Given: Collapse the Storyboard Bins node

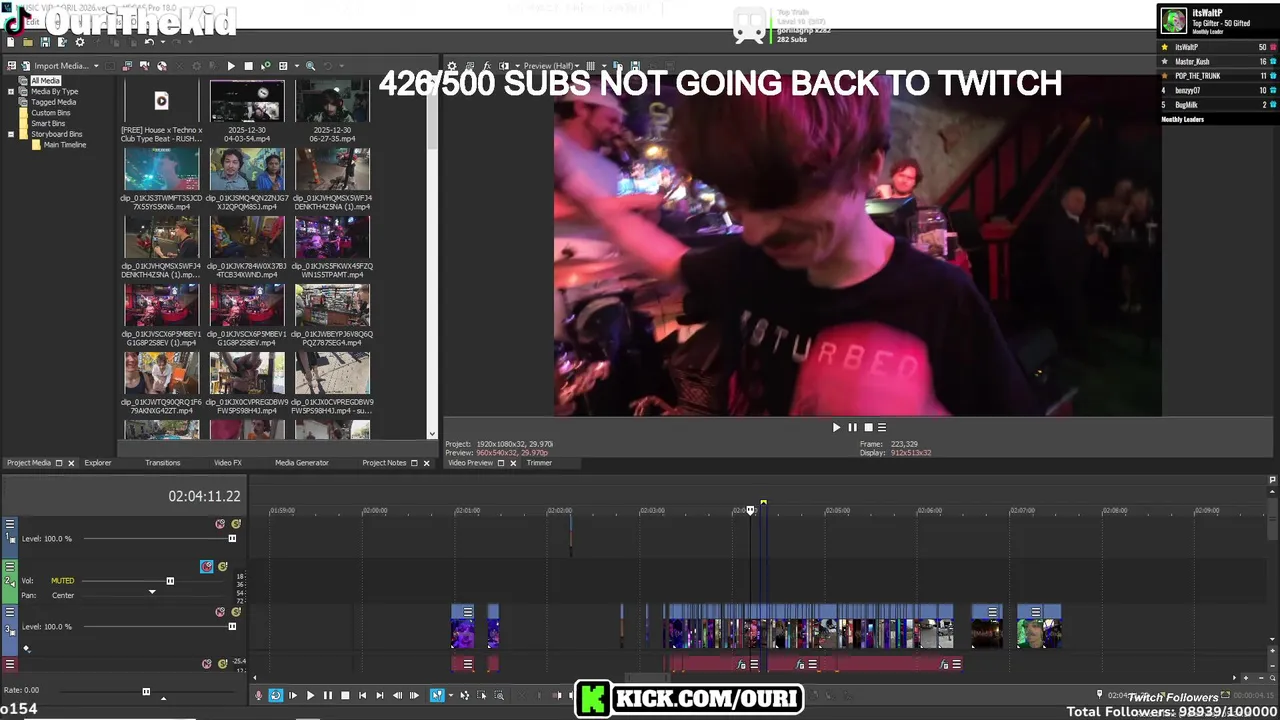Looking at the screenshot, I should 11,134.
